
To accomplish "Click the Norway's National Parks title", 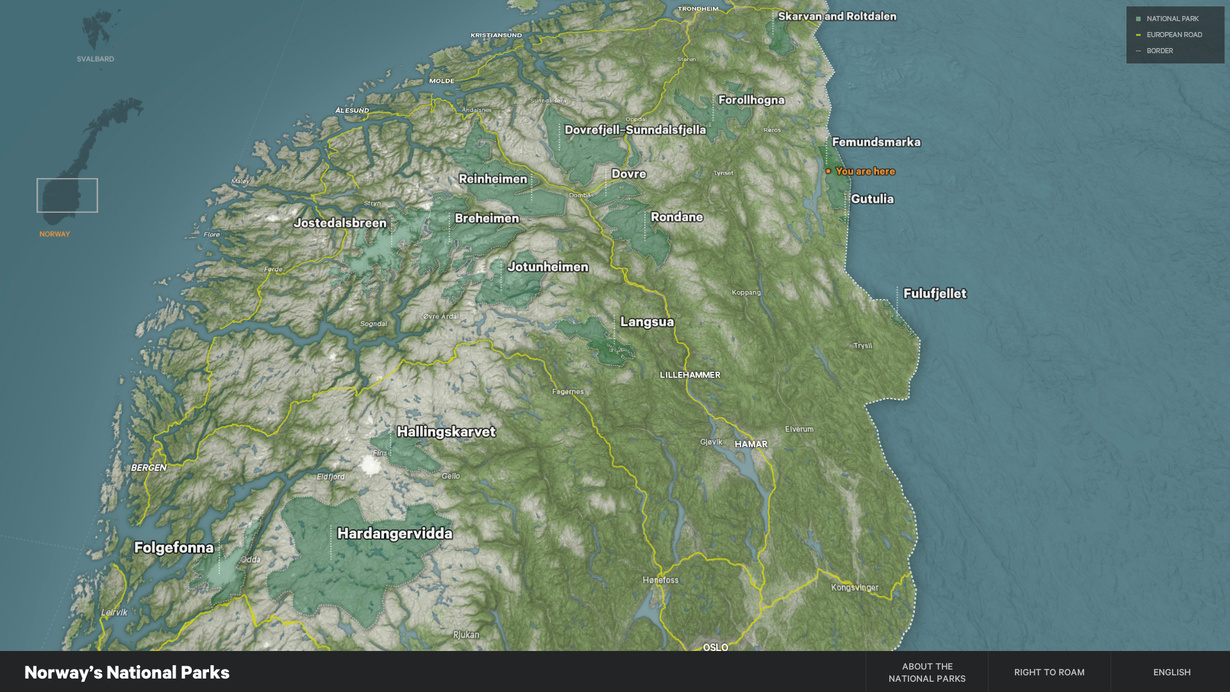I will click(x=127, y=672).
